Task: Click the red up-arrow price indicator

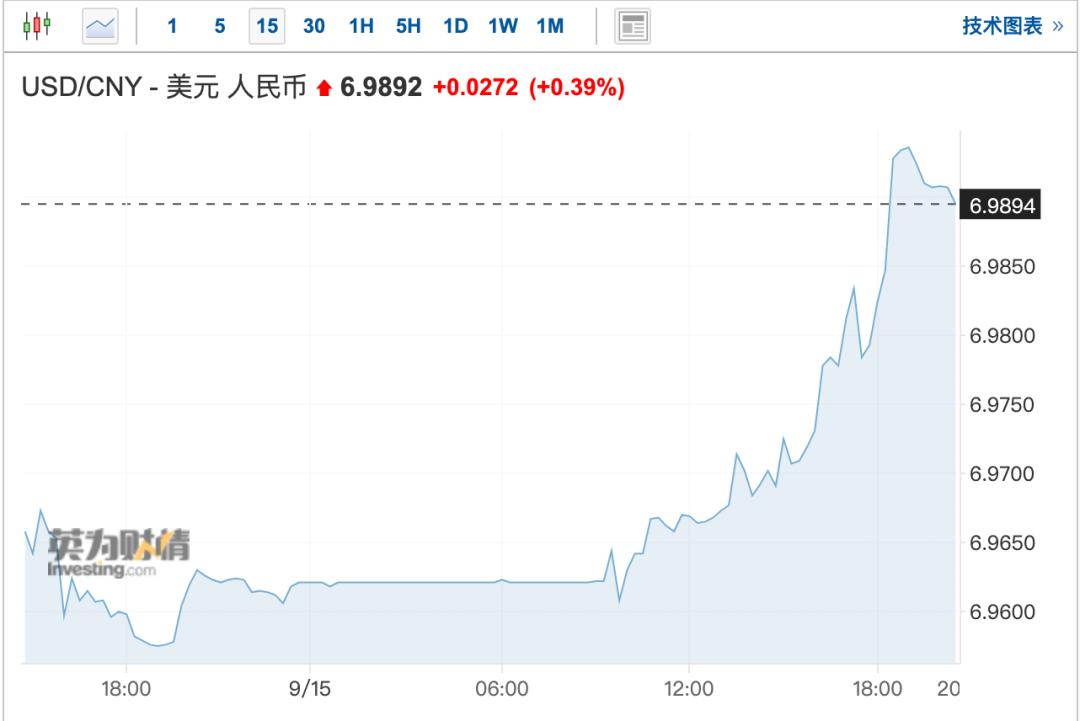Action: pos(323,89)
